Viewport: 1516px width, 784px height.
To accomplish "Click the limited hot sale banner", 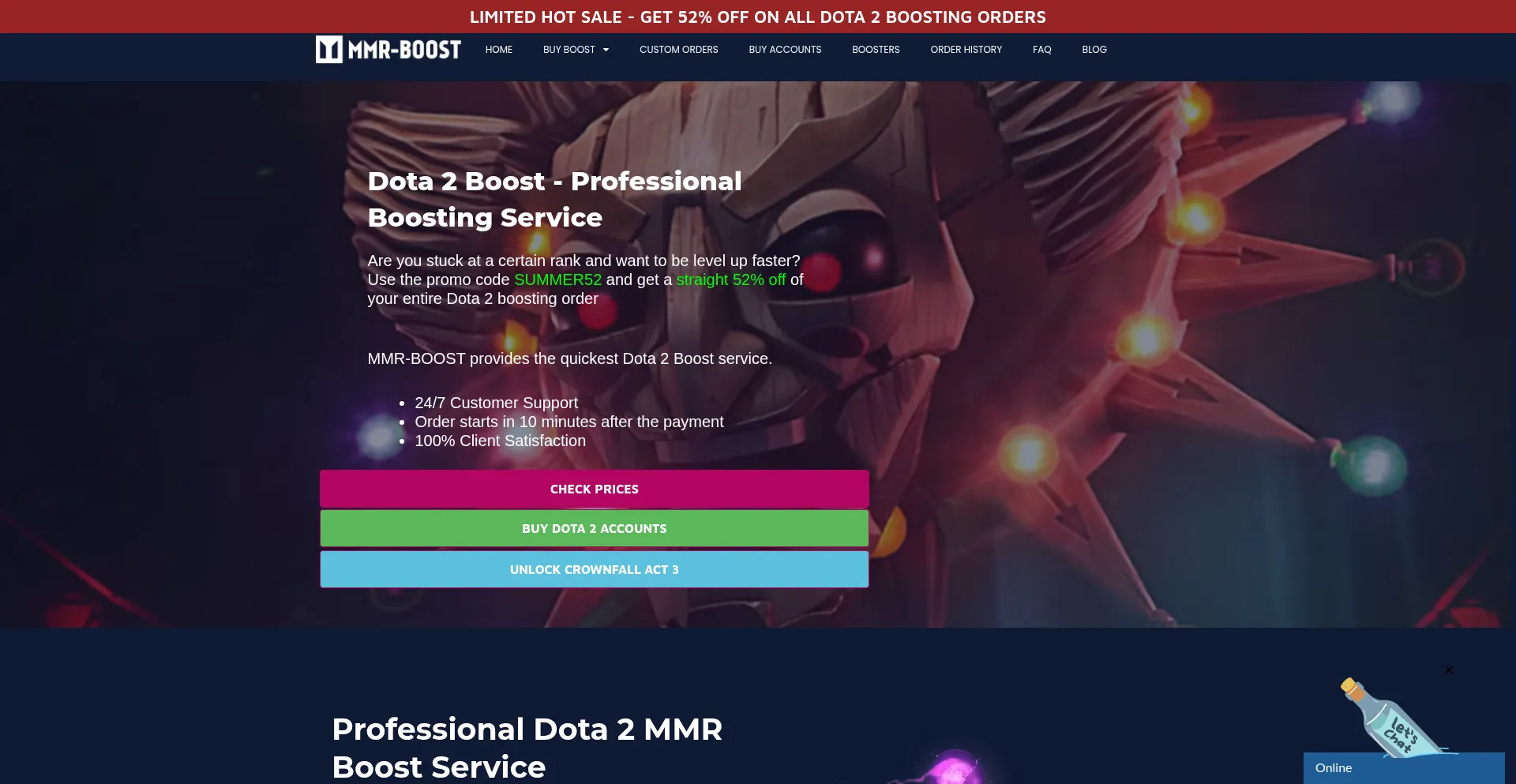I will [x=758, y=17].
